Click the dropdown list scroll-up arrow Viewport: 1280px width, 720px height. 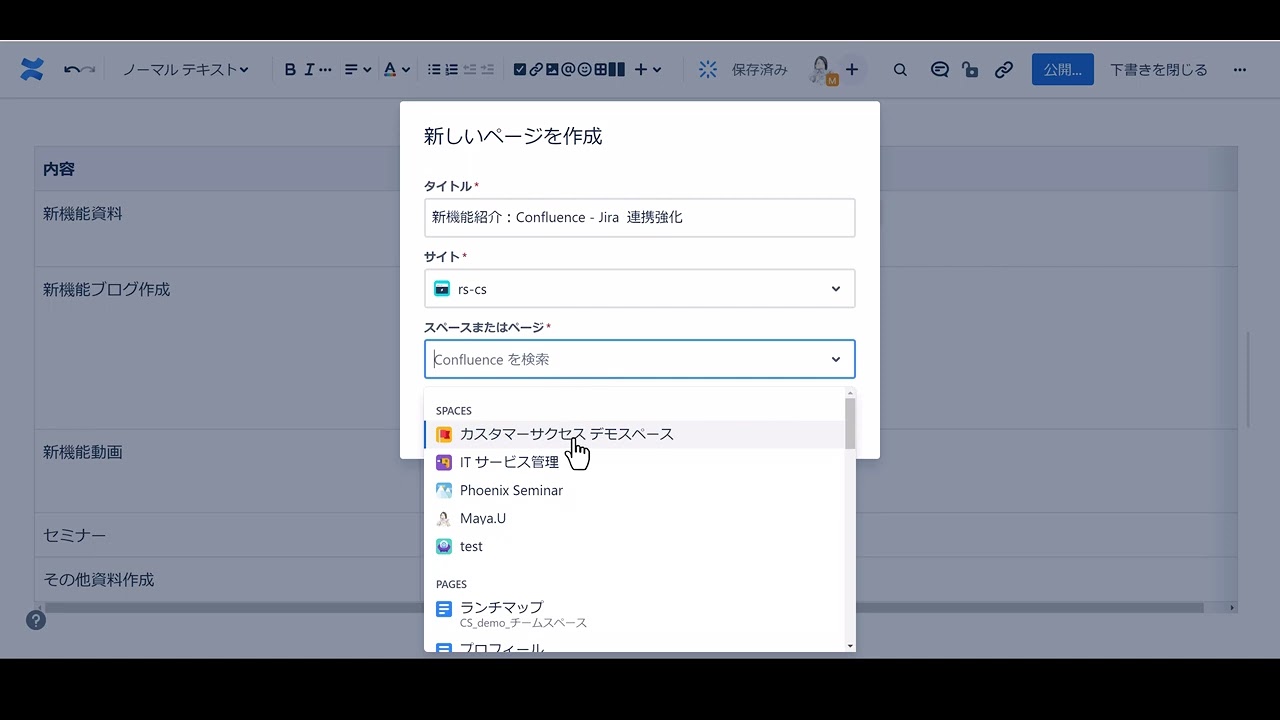point(850,393)
